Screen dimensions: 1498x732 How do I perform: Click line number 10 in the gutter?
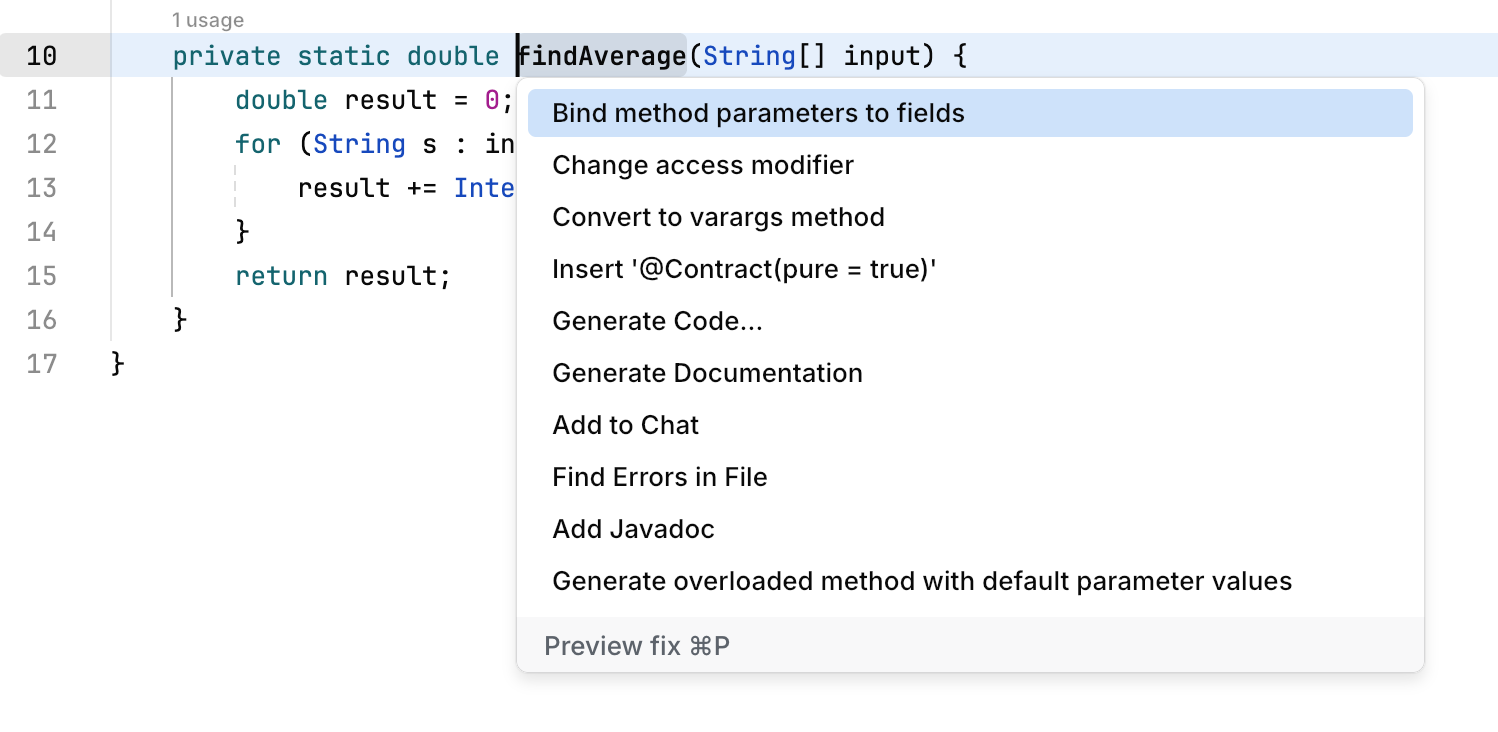click(42, 56)
